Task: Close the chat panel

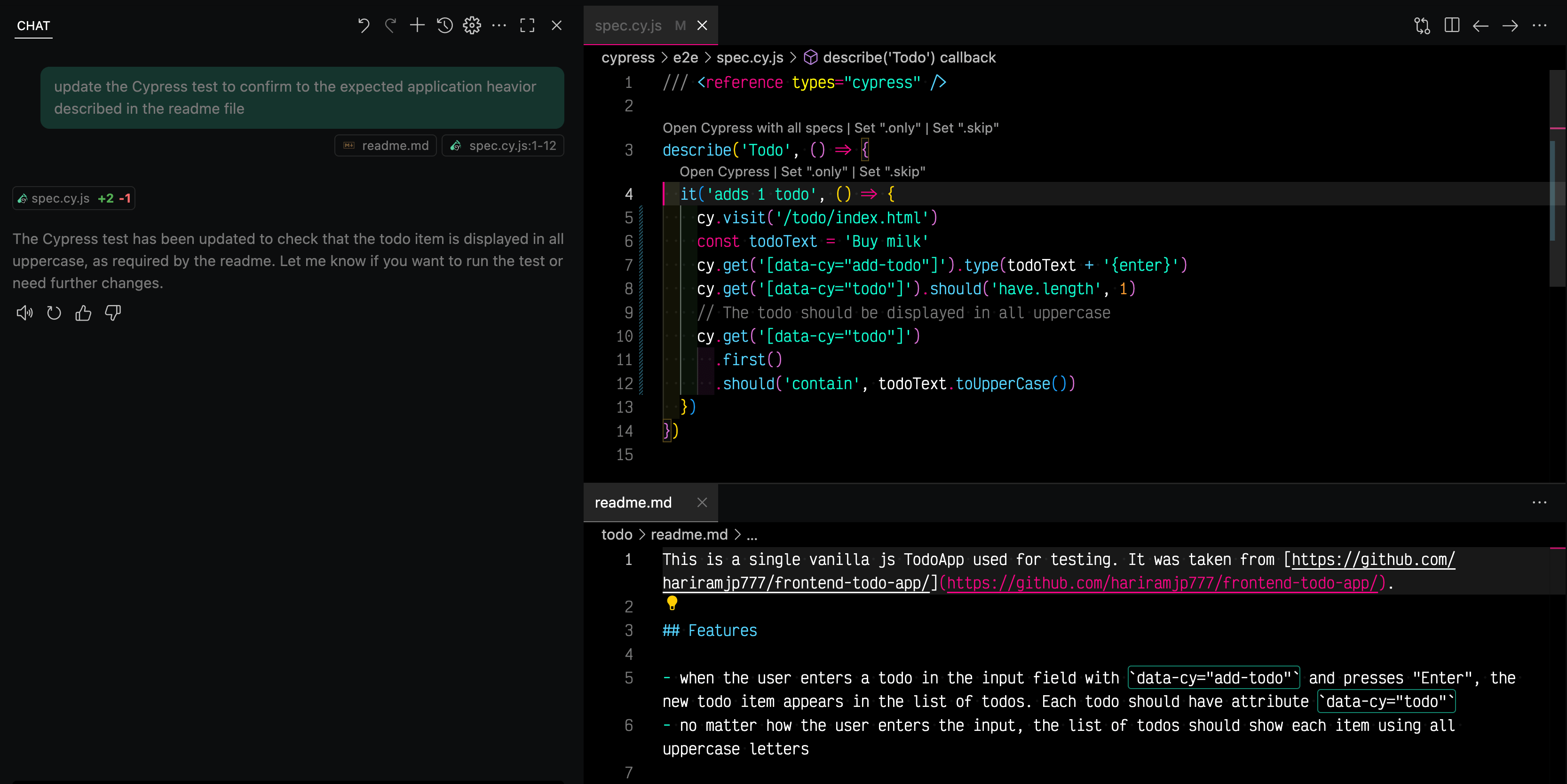Action: [557, 25]
